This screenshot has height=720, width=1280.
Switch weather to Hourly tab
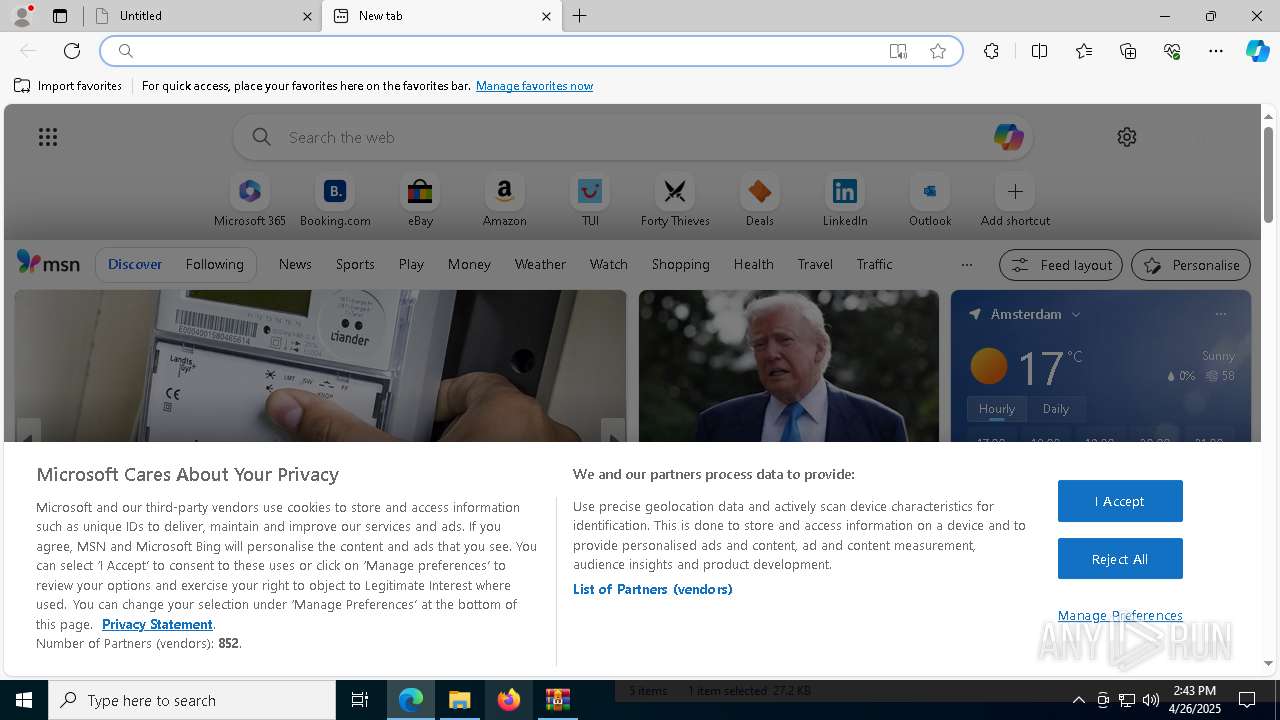point(996,409)
